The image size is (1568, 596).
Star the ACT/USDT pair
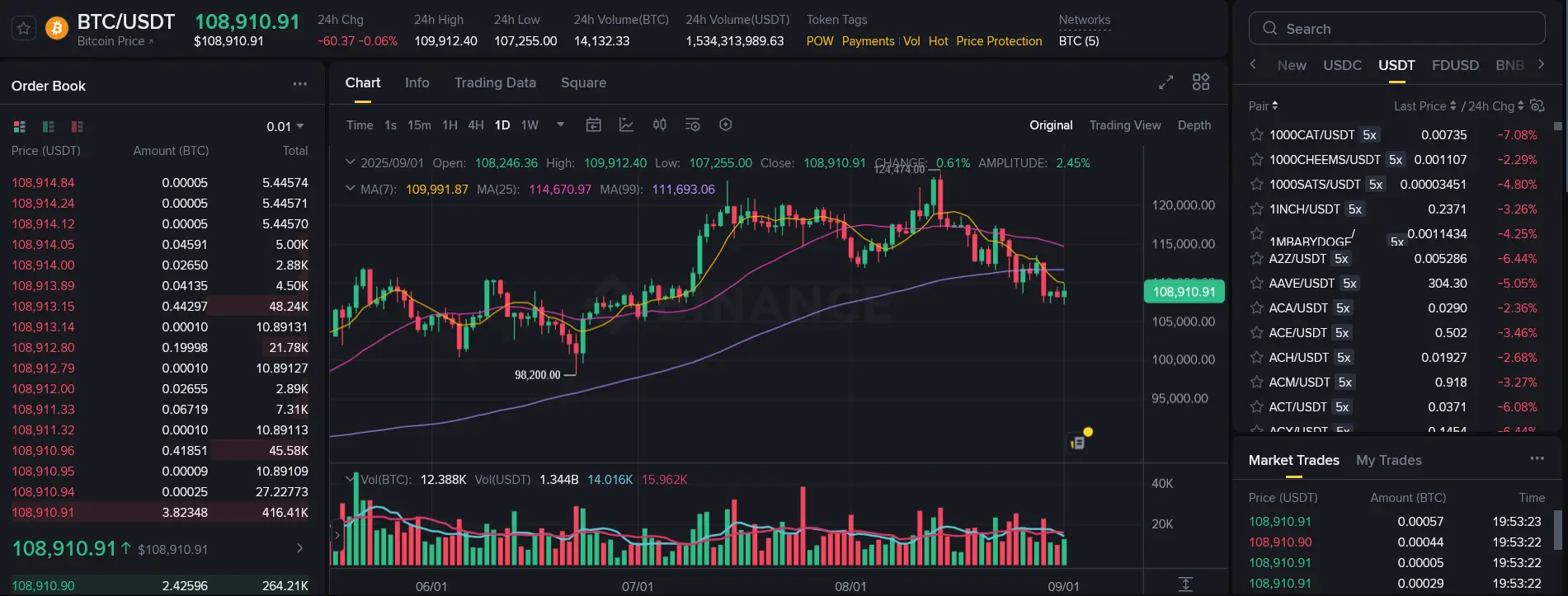coord(1256,406)
